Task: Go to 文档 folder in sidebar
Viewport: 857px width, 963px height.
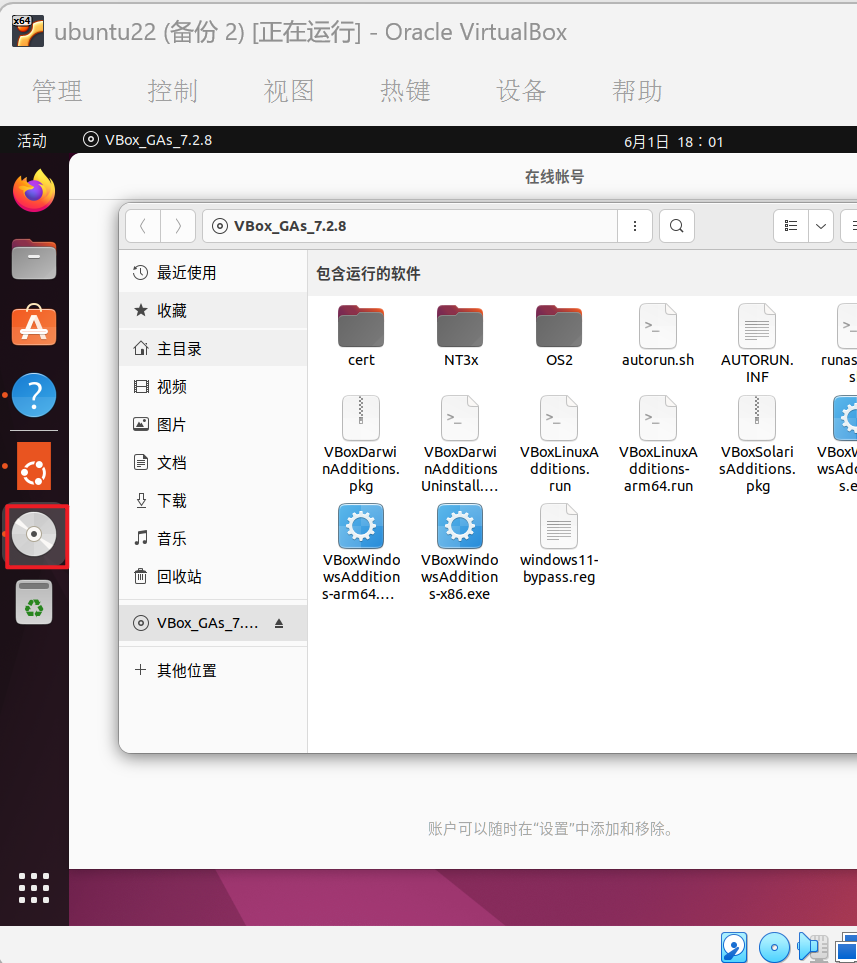Action: point(213,462)
